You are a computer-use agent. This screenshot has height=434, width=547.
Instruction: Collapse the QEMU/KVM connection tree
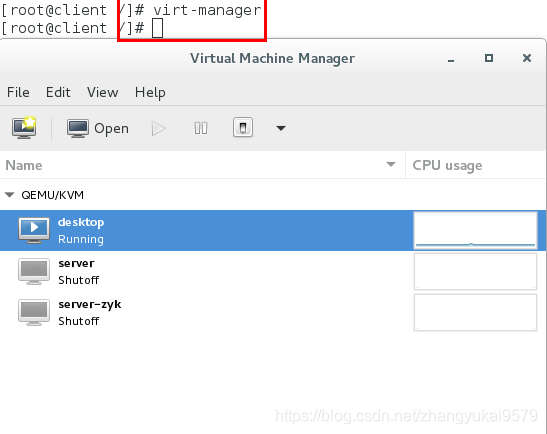[x=10, y=195]
